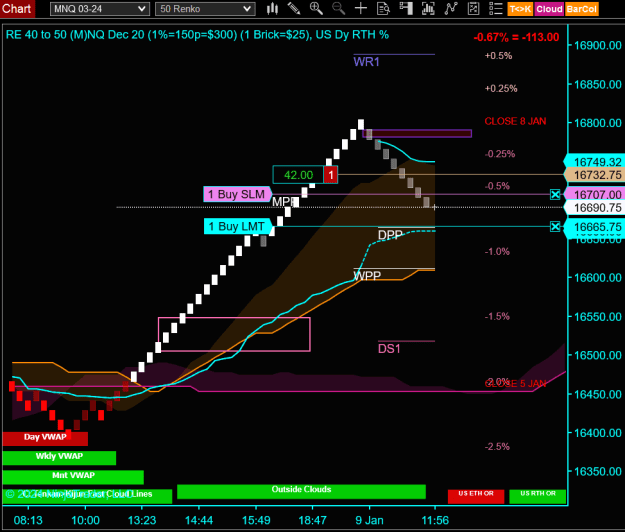625x532 pixels.
Task: Open the Indicators icon with bars
Action: click(x=428, y=8)
